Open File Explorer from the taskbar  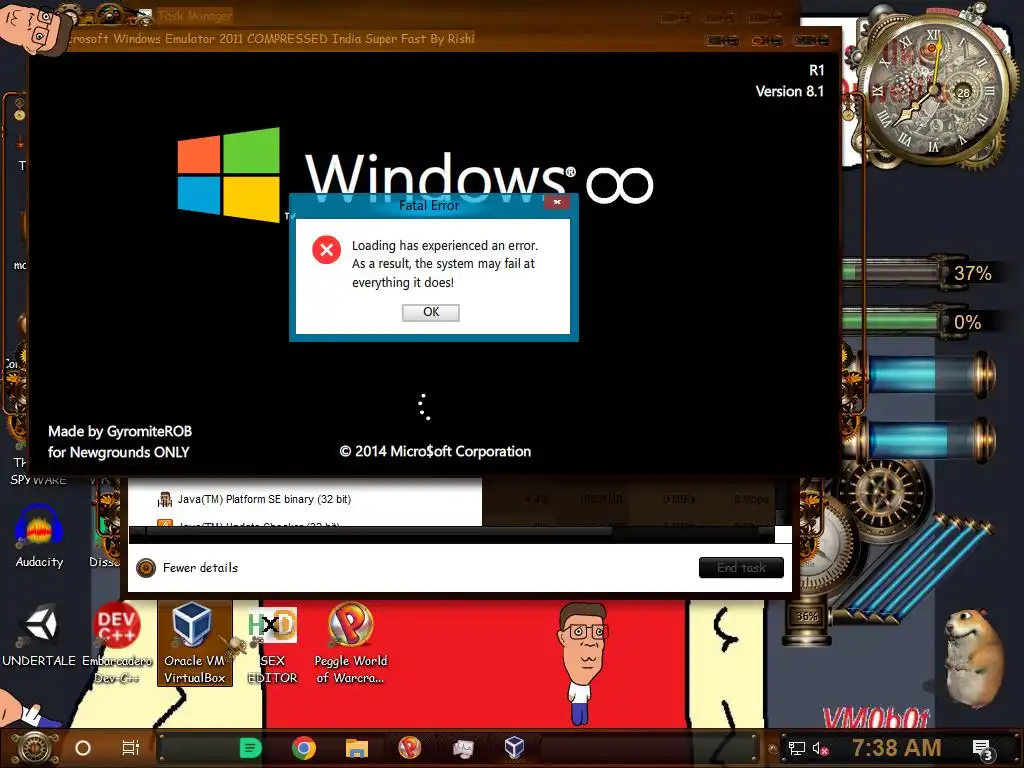[357, 748]
